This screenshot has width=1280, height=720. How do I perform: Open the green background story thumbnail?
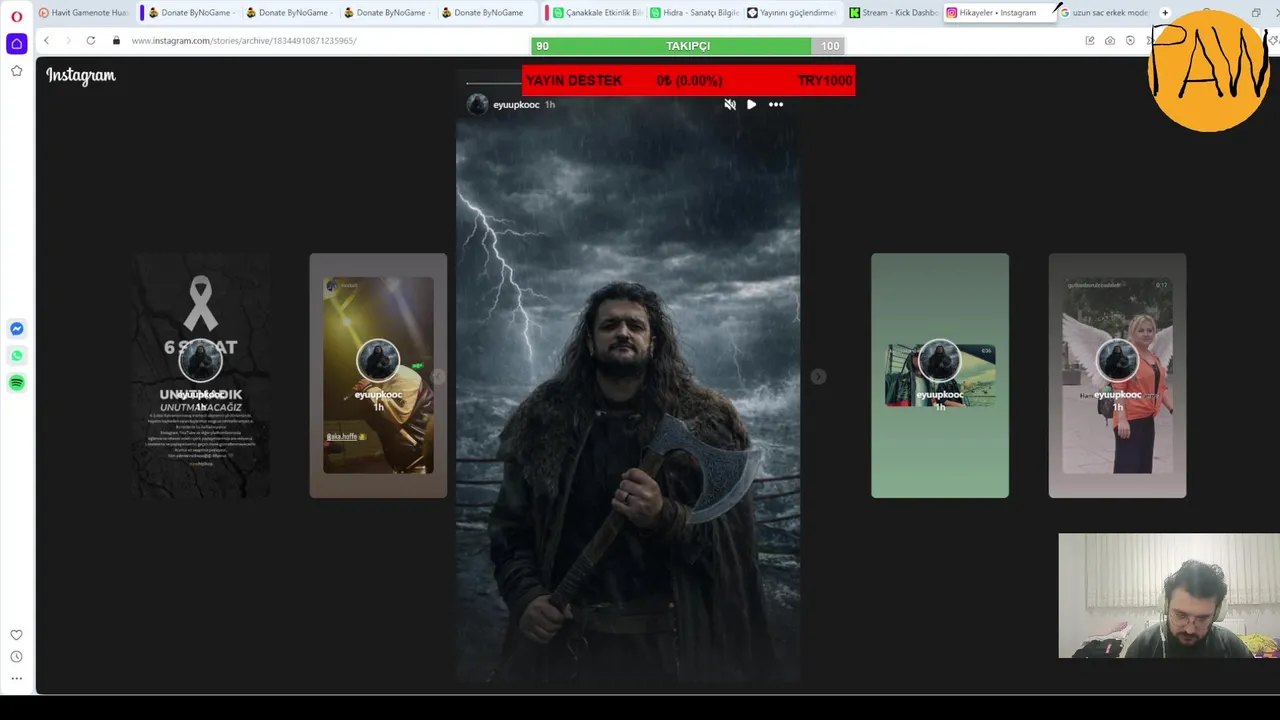click(x=940, y=375)
